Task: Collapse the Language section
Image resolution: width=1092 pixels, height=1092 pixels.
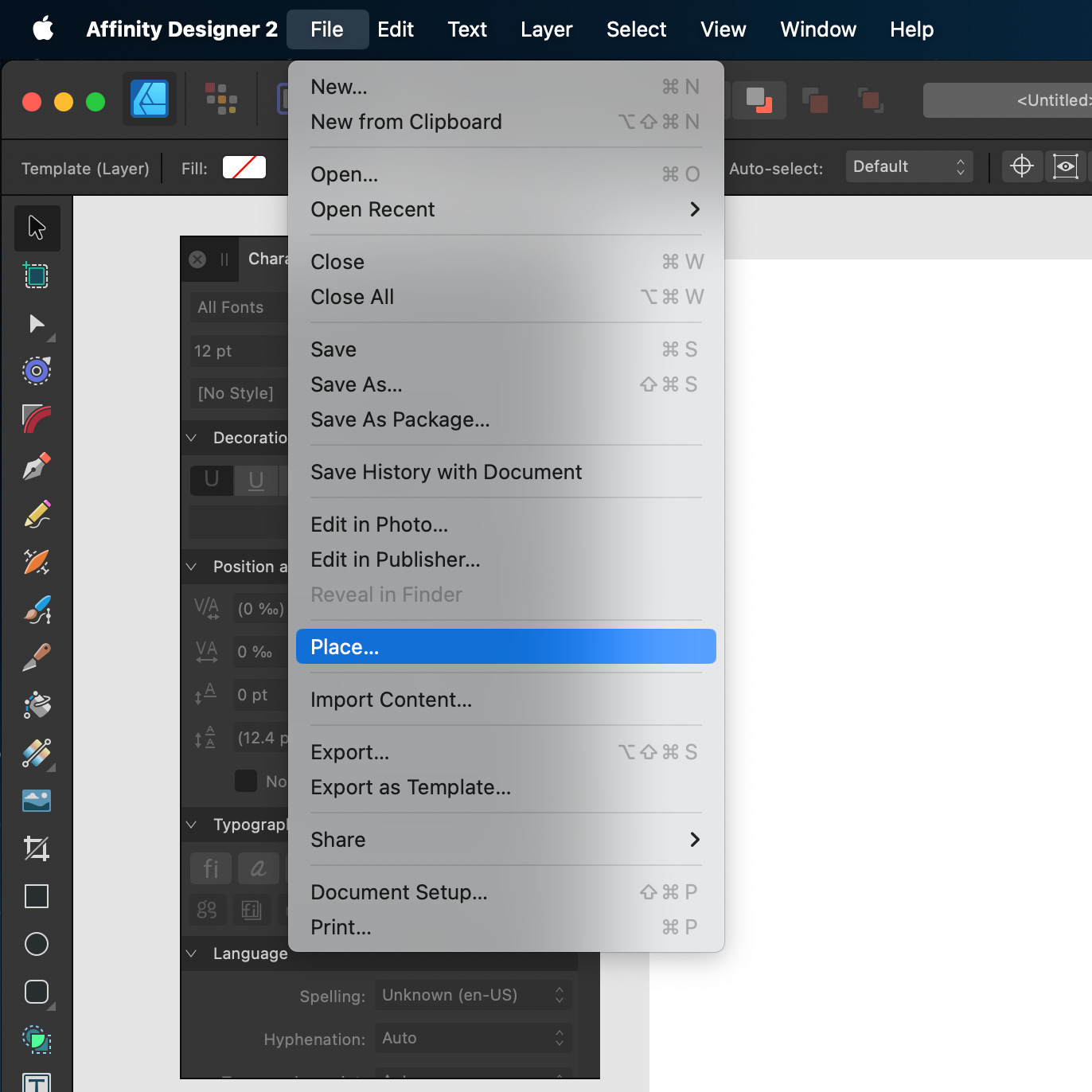Action: 191,954
